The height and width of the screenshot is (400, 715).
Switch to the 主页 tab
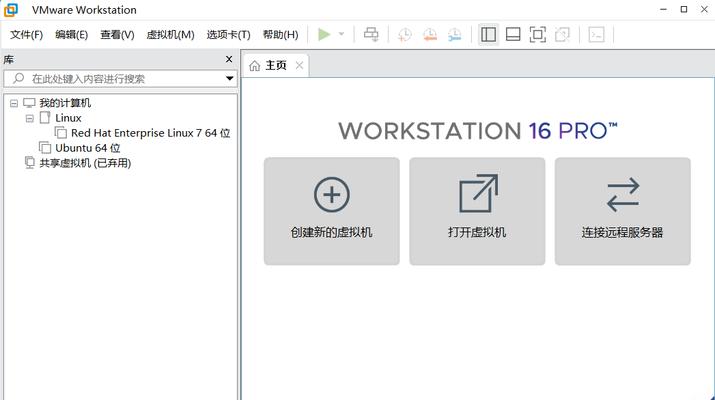tap(276, 65)
